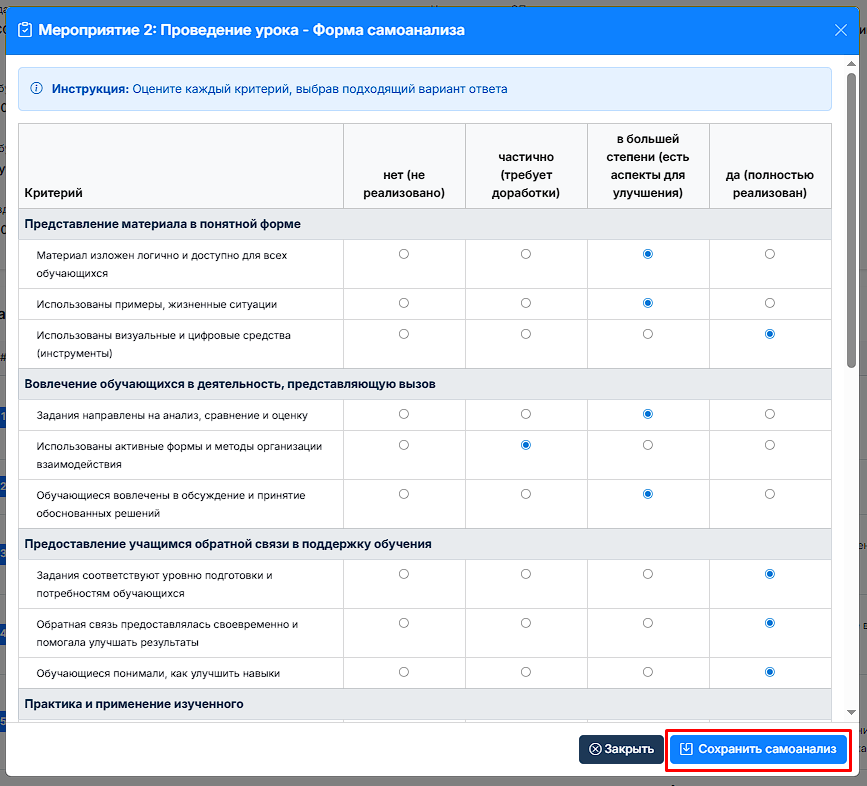Click the info icon beside Инструкция
Screen dimensions: 867x786
click(x=36, y=88)
